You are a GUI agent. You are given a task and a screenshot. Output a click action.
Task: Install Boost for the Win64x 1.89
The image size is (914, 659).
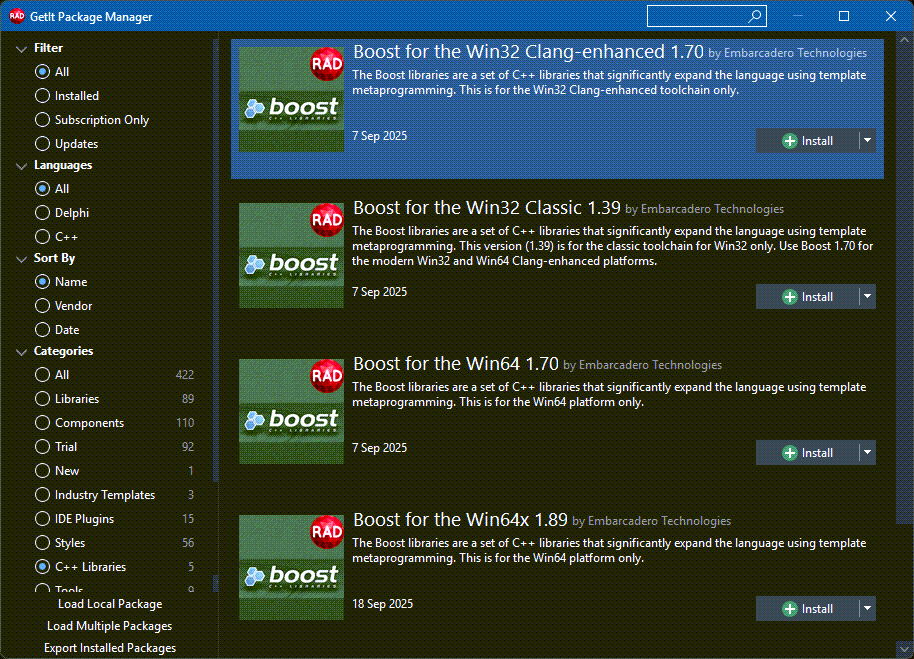coord(807,609)
